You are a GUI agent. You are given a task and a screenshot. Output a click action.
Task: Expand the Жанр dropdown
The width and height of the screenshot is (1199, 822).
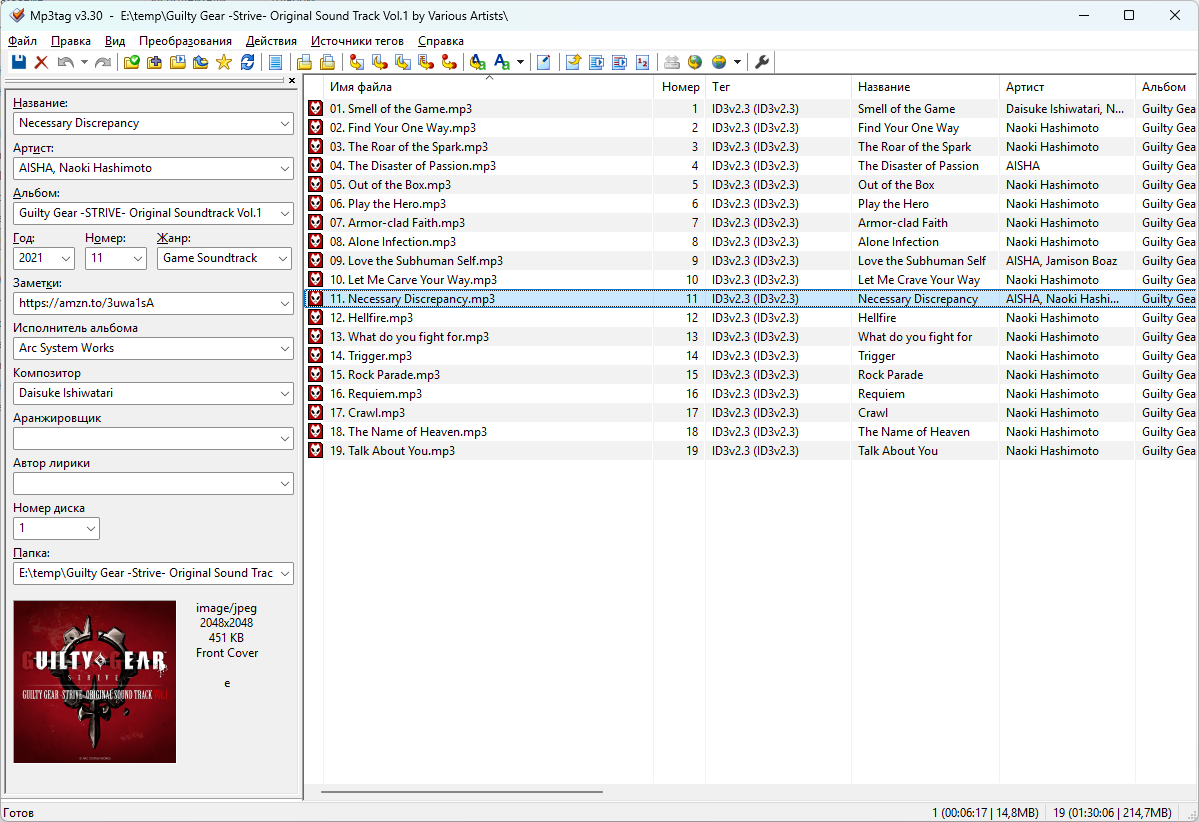pyautogui.click(x=283, y=258)
